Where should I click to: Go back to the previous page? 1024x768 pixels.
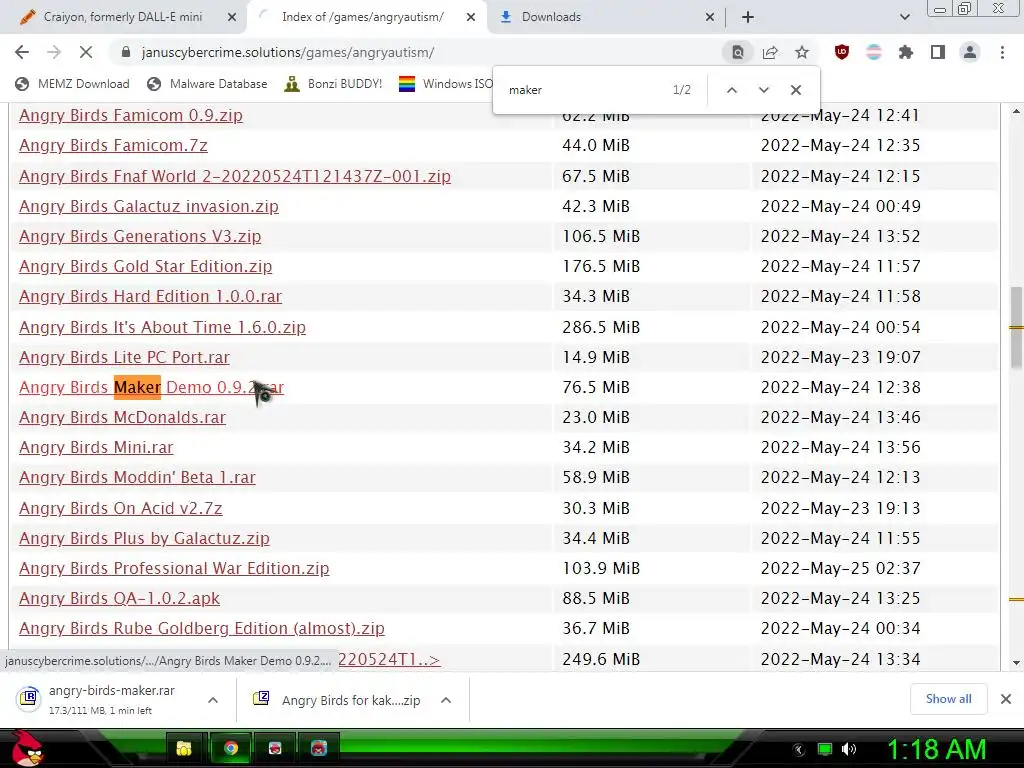pyautogui.click(x=22, y=52)
